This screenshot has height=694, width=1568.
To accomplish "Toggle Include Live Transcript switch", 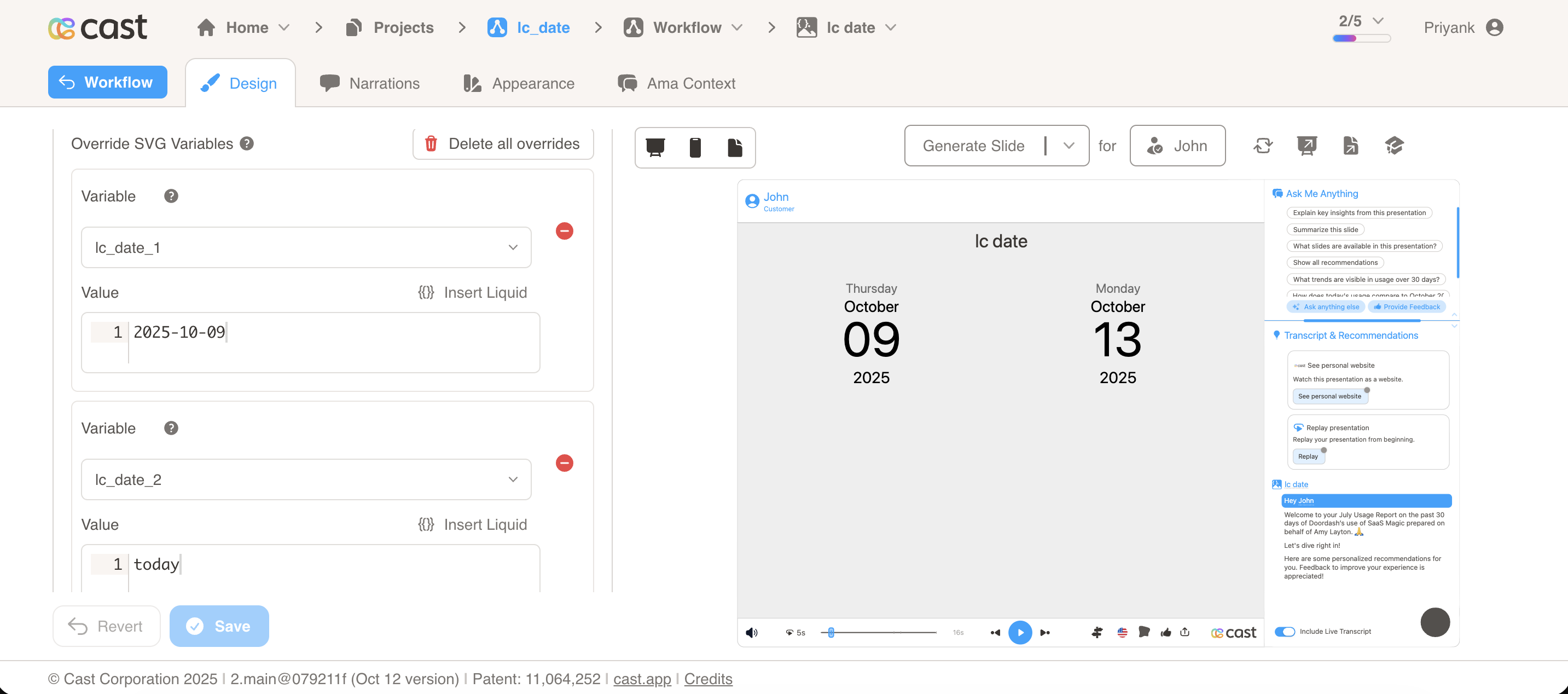I will click(1285, 631).
